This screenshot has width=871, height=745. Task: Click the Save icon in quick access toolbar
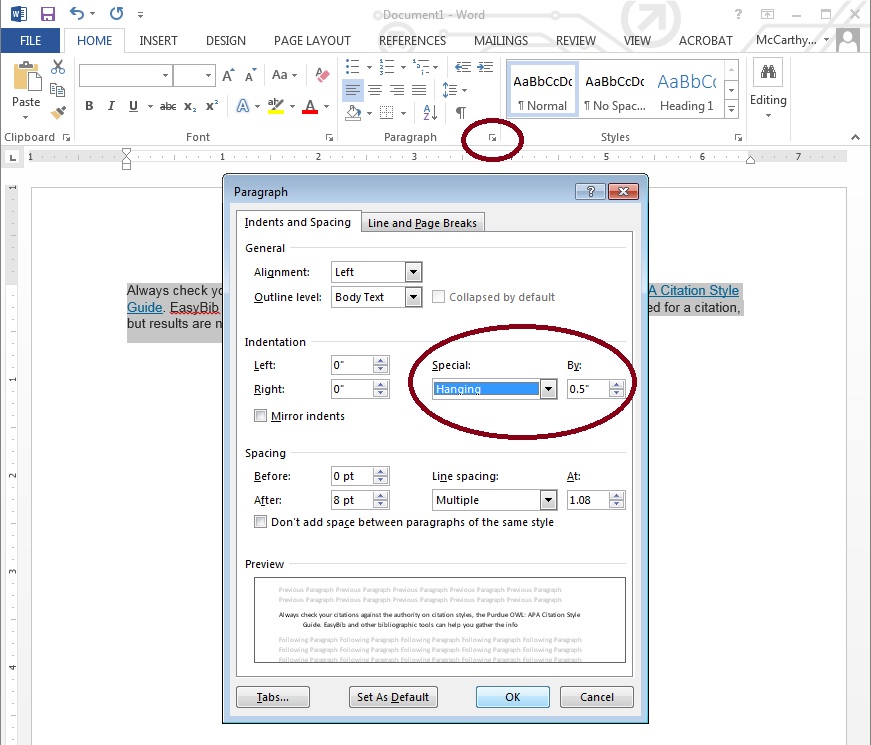[48, 14]
